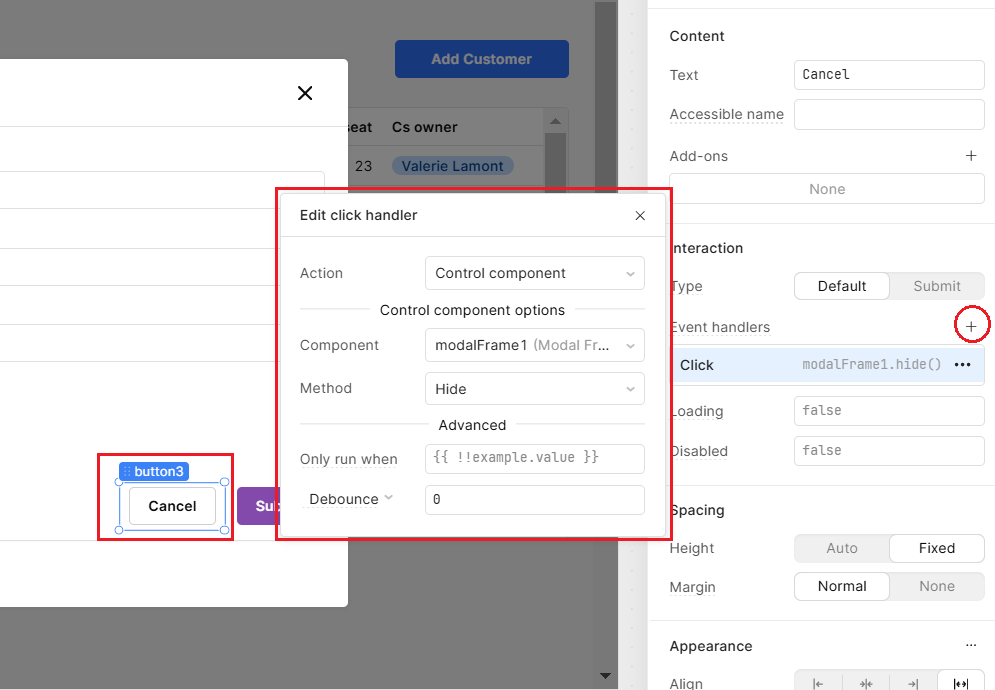The height and width of the screenshot is (690, 995).
Task: Click the Cs owner column header
Action: point(425,127)
